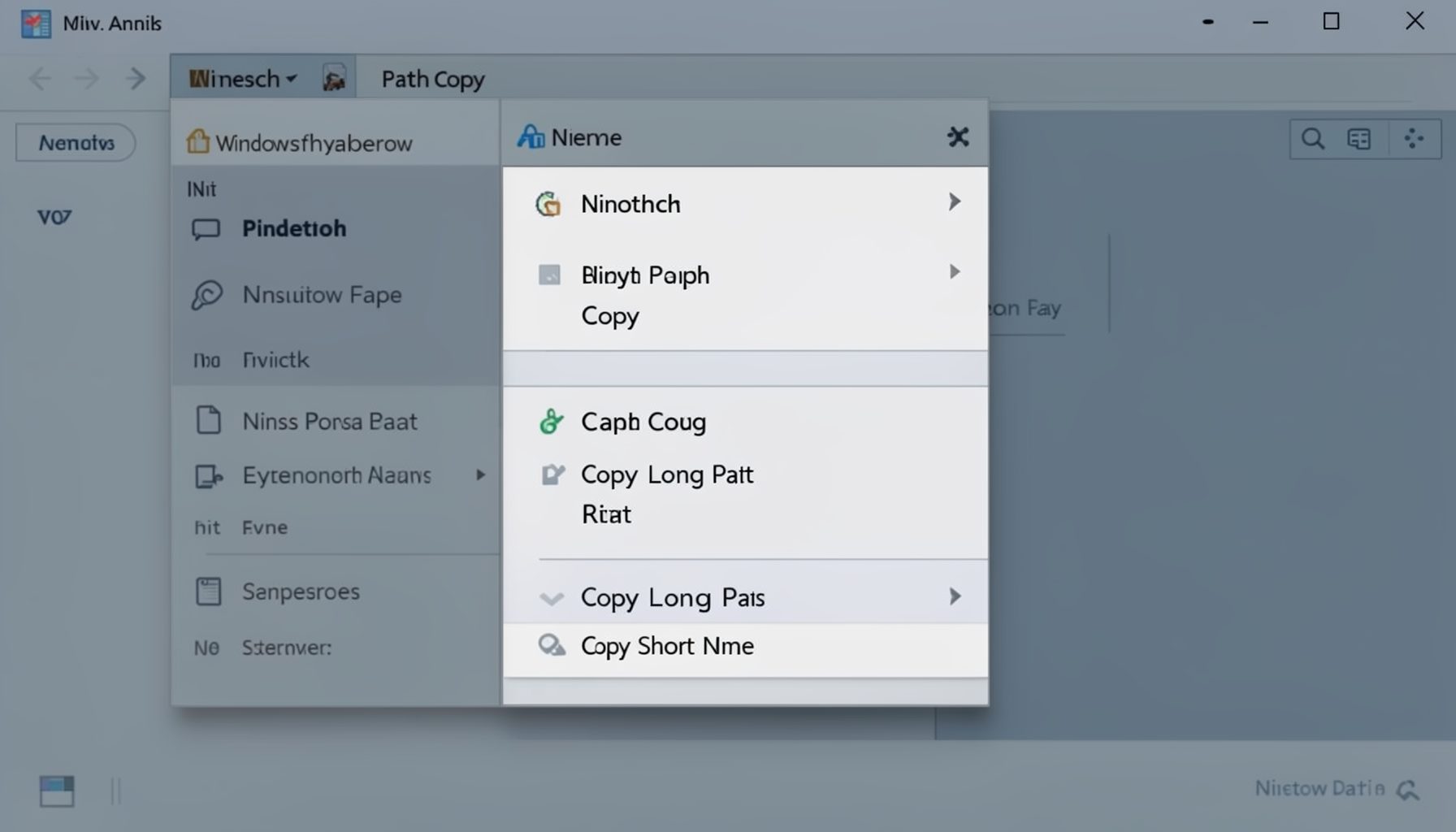Open the Copy Long Pais submenu
The image size is (1456, 832).
[x=745, y=597]
